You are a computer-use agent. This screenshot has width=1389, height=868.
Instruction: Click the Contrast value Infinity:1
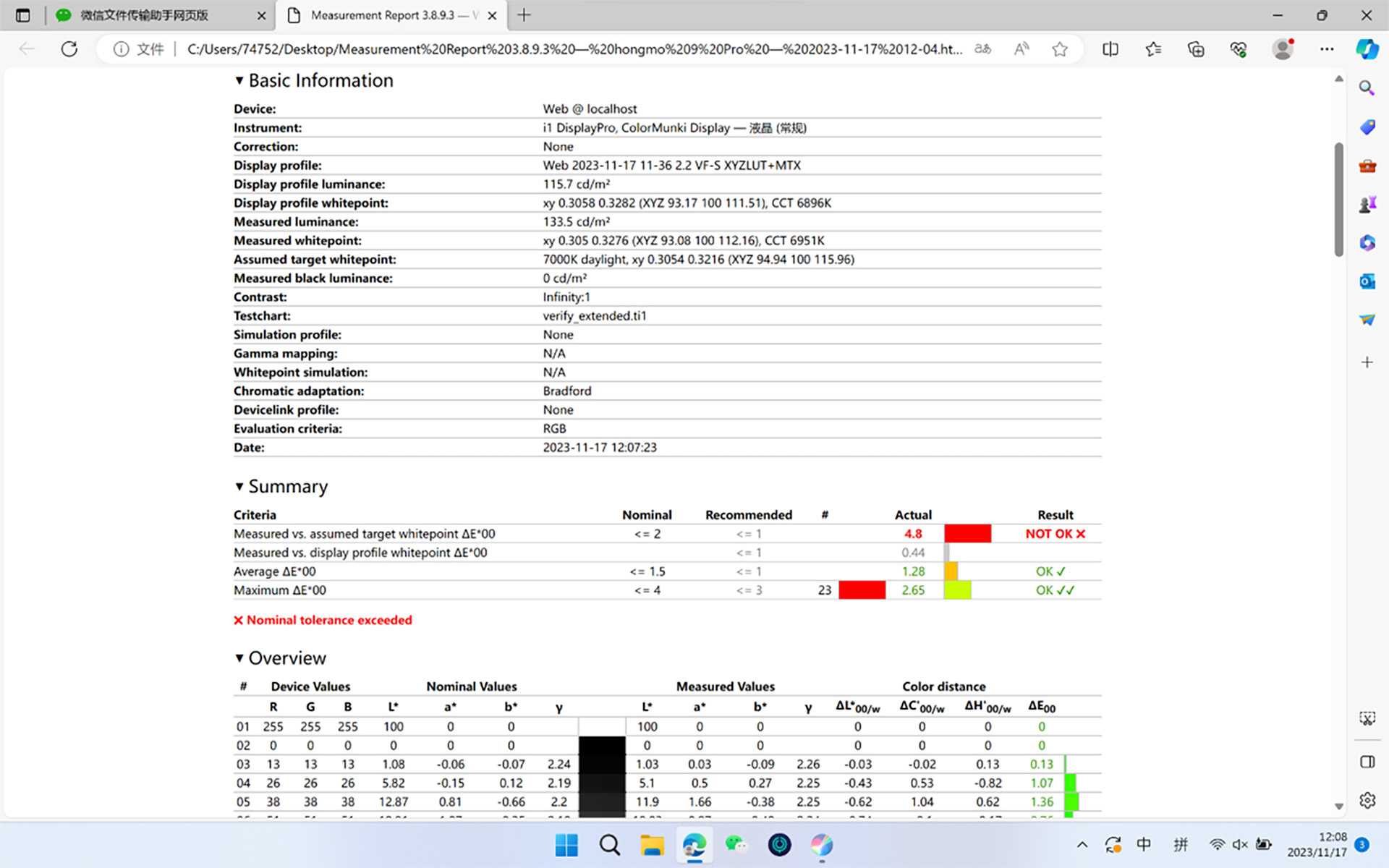point(566,297)
